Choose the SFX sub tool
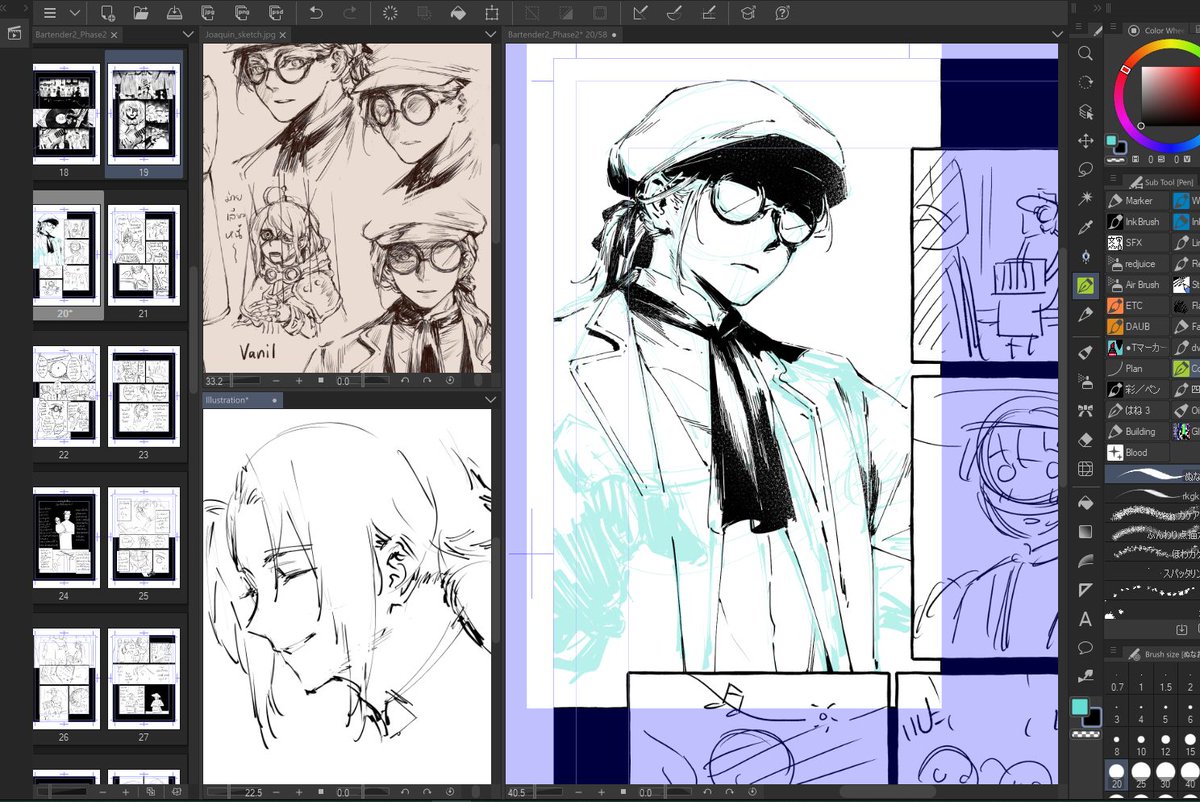Viewport: 1200px width, 802px height. coord(1137,243)
